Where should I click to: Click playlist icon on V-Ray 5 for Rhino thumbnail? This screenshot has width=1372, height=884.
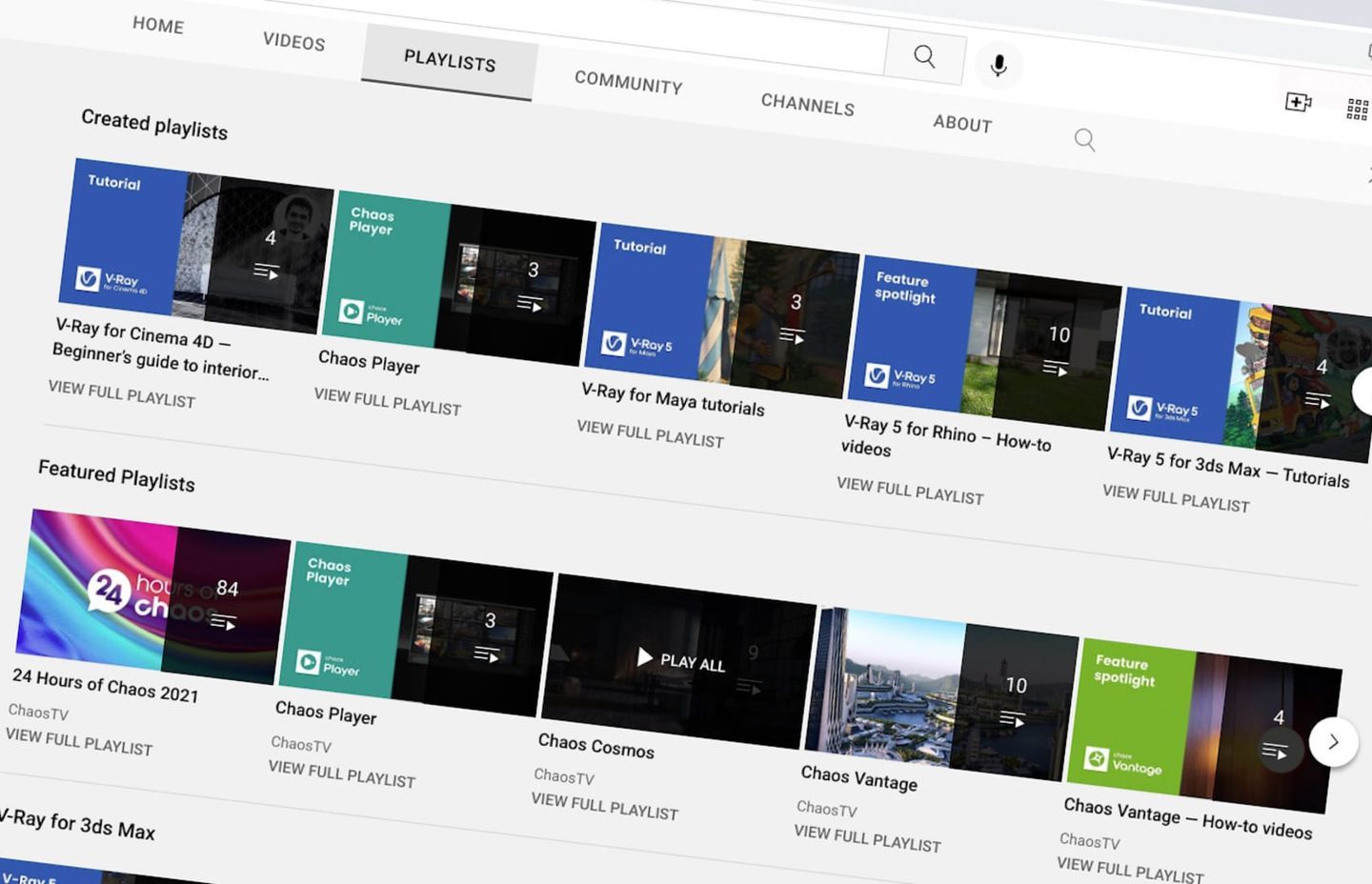[x=1055, y=368]
